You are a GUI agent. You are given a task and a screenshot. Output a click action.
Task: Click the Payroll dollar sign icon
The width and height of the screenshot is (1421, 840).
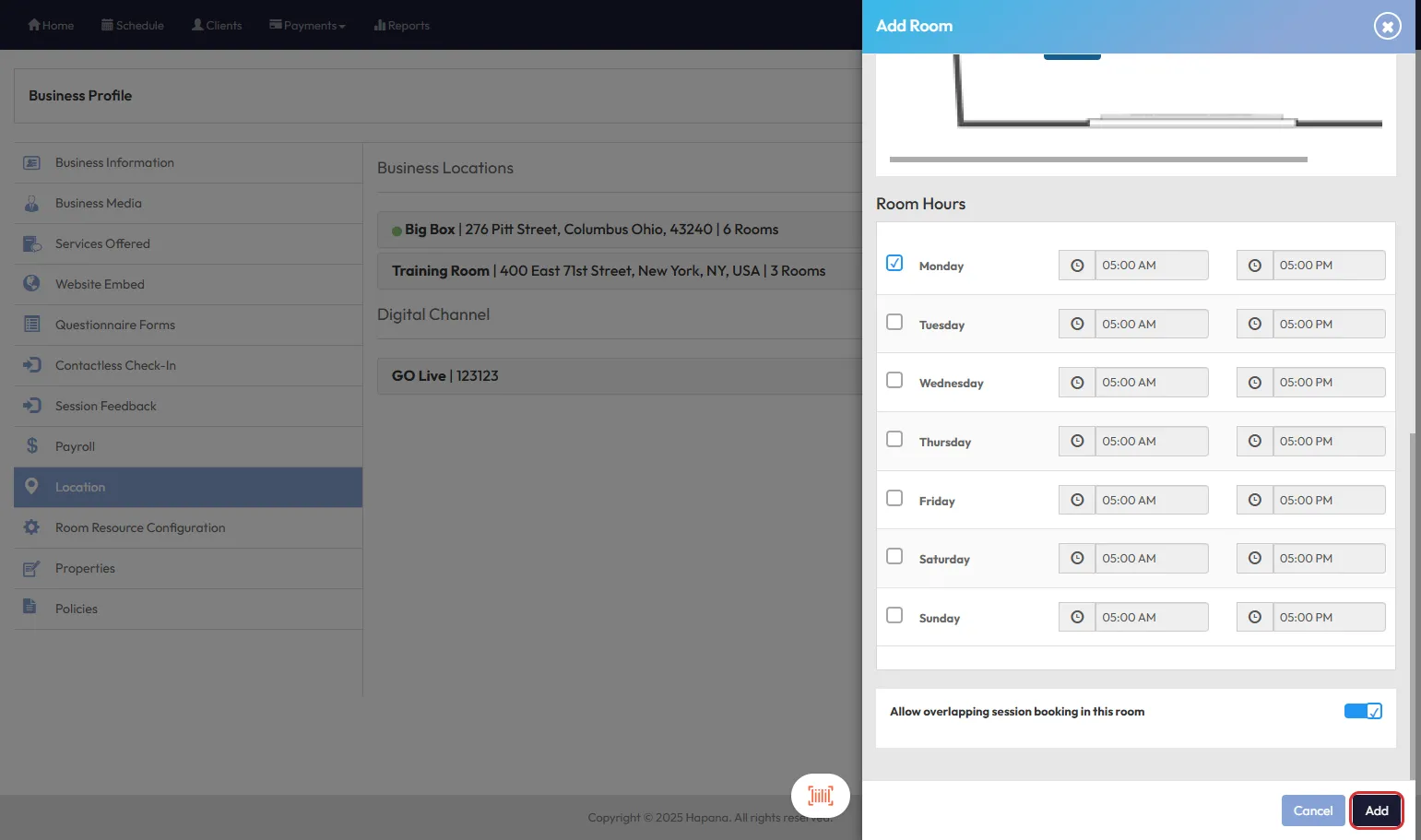coord(32,446)
